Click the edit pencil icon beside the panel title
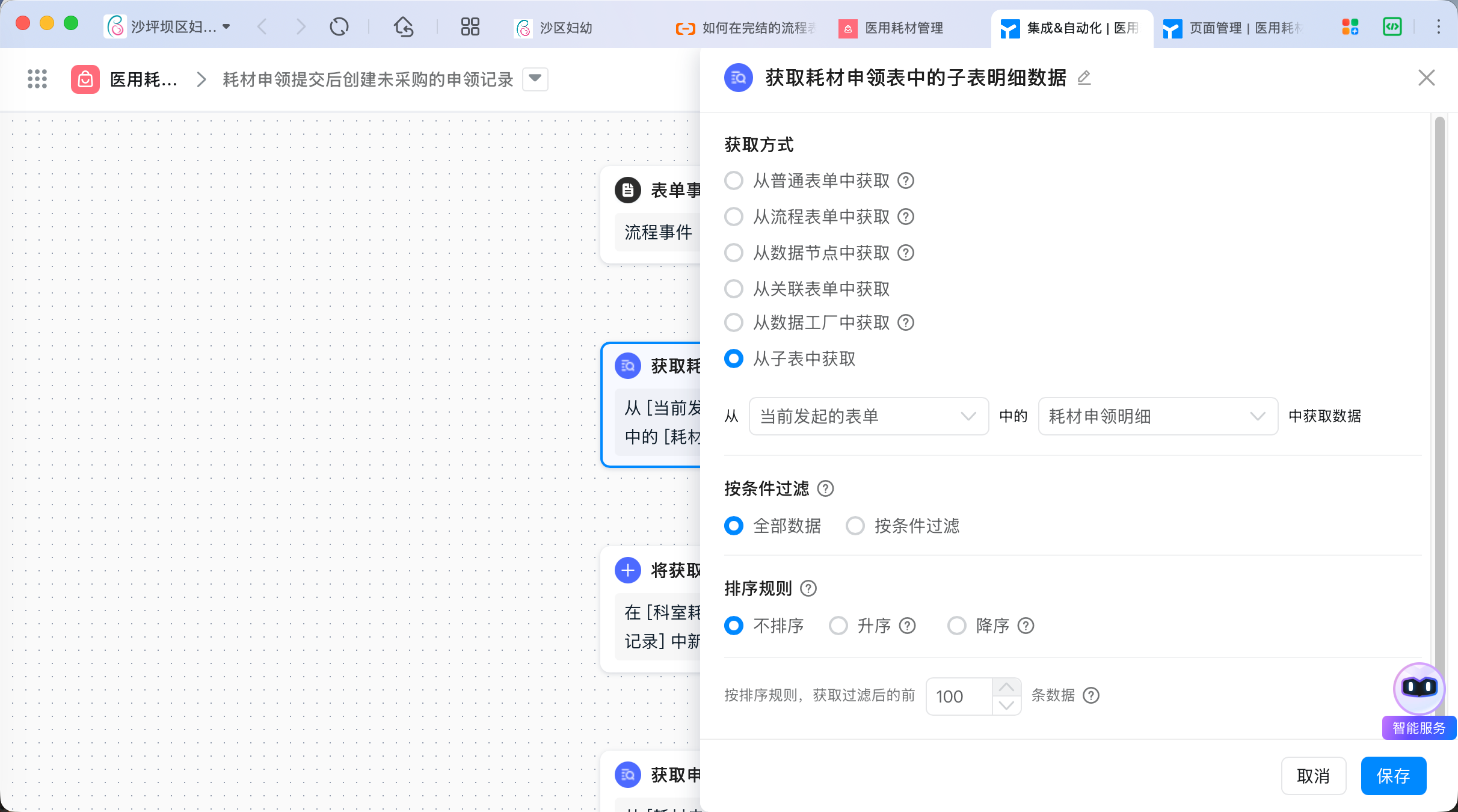Image resolution: width=1458 pixels, height=812 pixels. click(1084, 78)
